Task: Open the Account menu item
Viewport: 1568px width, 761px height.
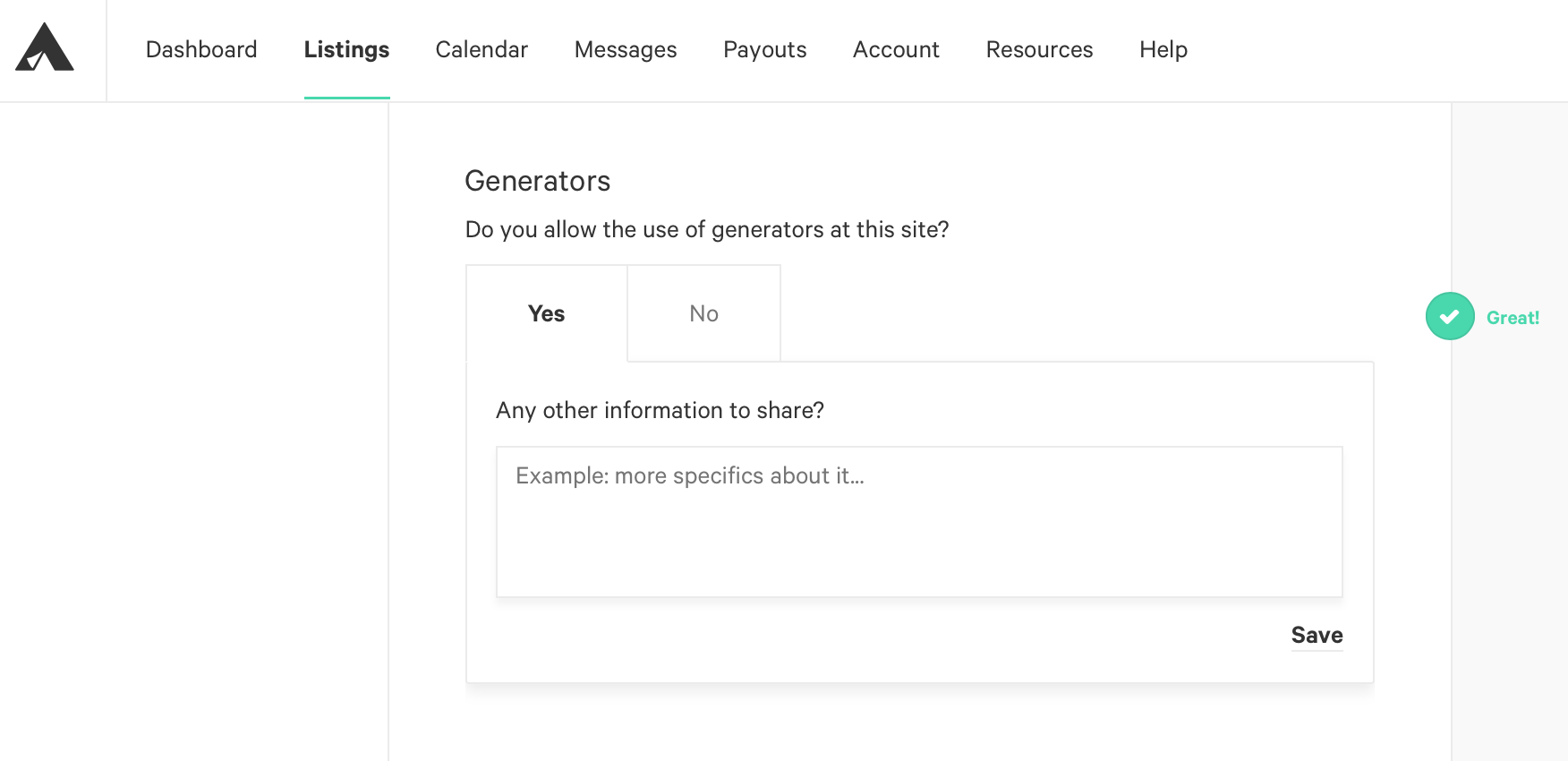Action: coord(896,49)
